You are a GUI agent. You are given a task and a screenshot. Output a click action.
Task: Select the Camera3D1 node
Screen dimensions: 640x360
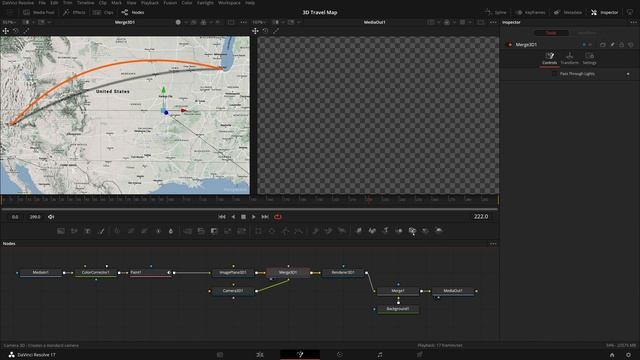pyautogui.click(x=233, y=291)
